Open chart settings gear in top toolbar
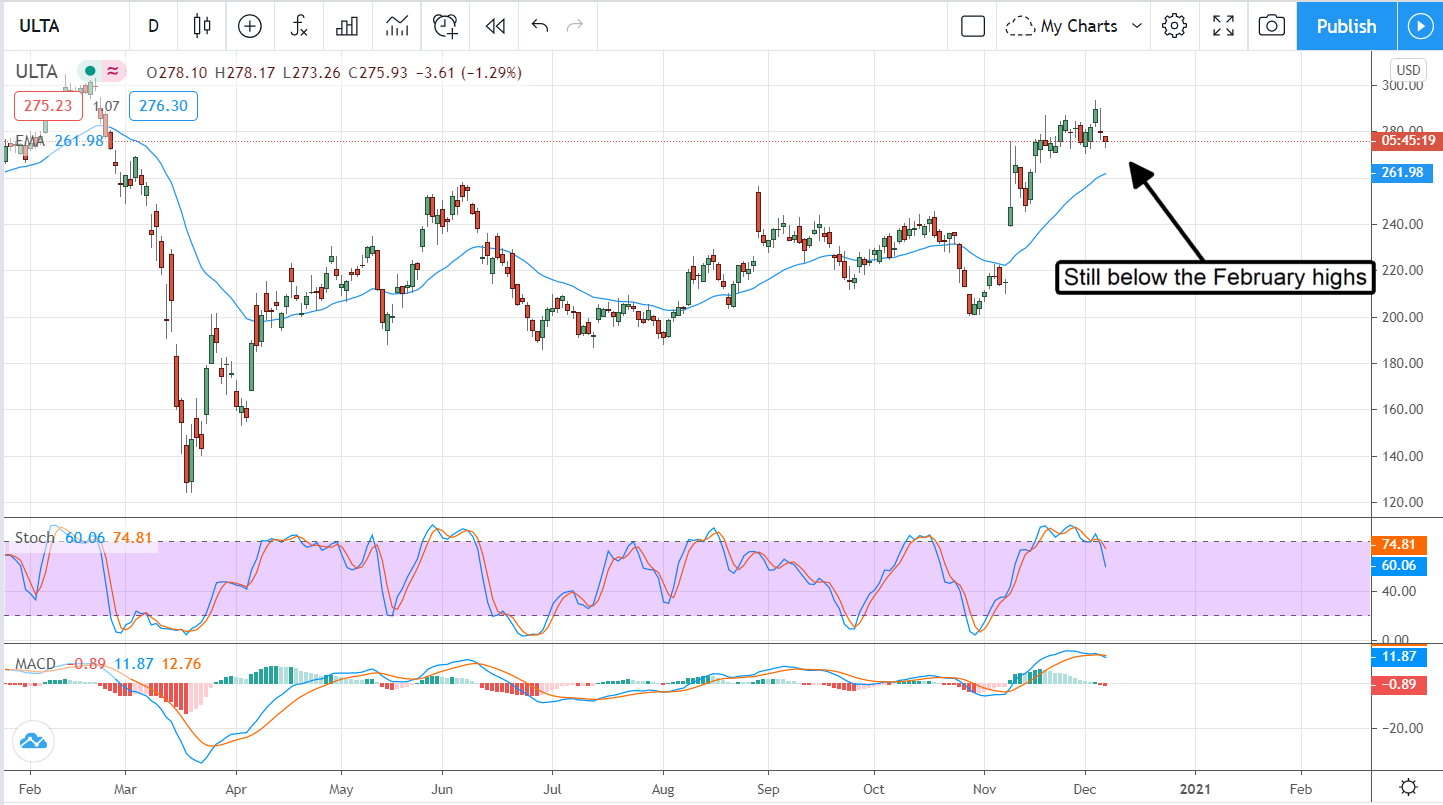This screenshot has height=805, width=1443. point(1174,26)
